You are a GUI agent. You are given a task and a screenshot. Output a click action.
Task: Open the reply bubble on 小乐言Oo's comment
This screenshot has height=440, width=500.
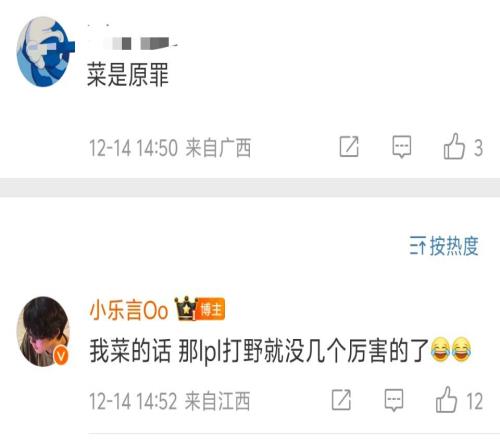[x=394, y=400]
